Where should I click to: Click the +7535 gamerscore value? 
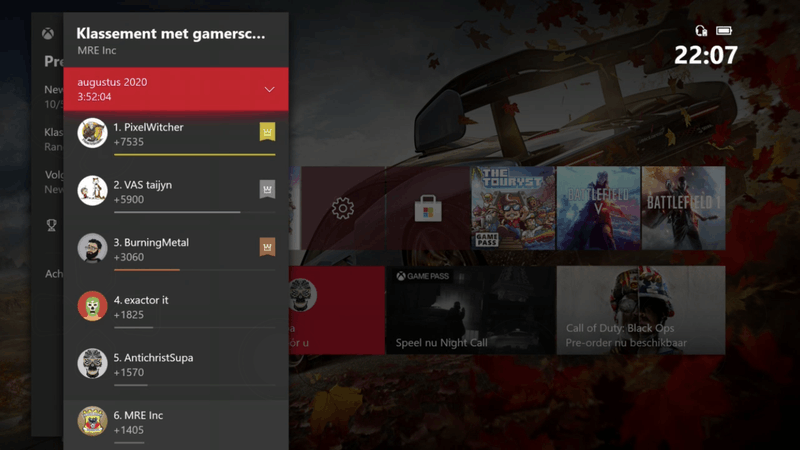[x=129, y=142]
